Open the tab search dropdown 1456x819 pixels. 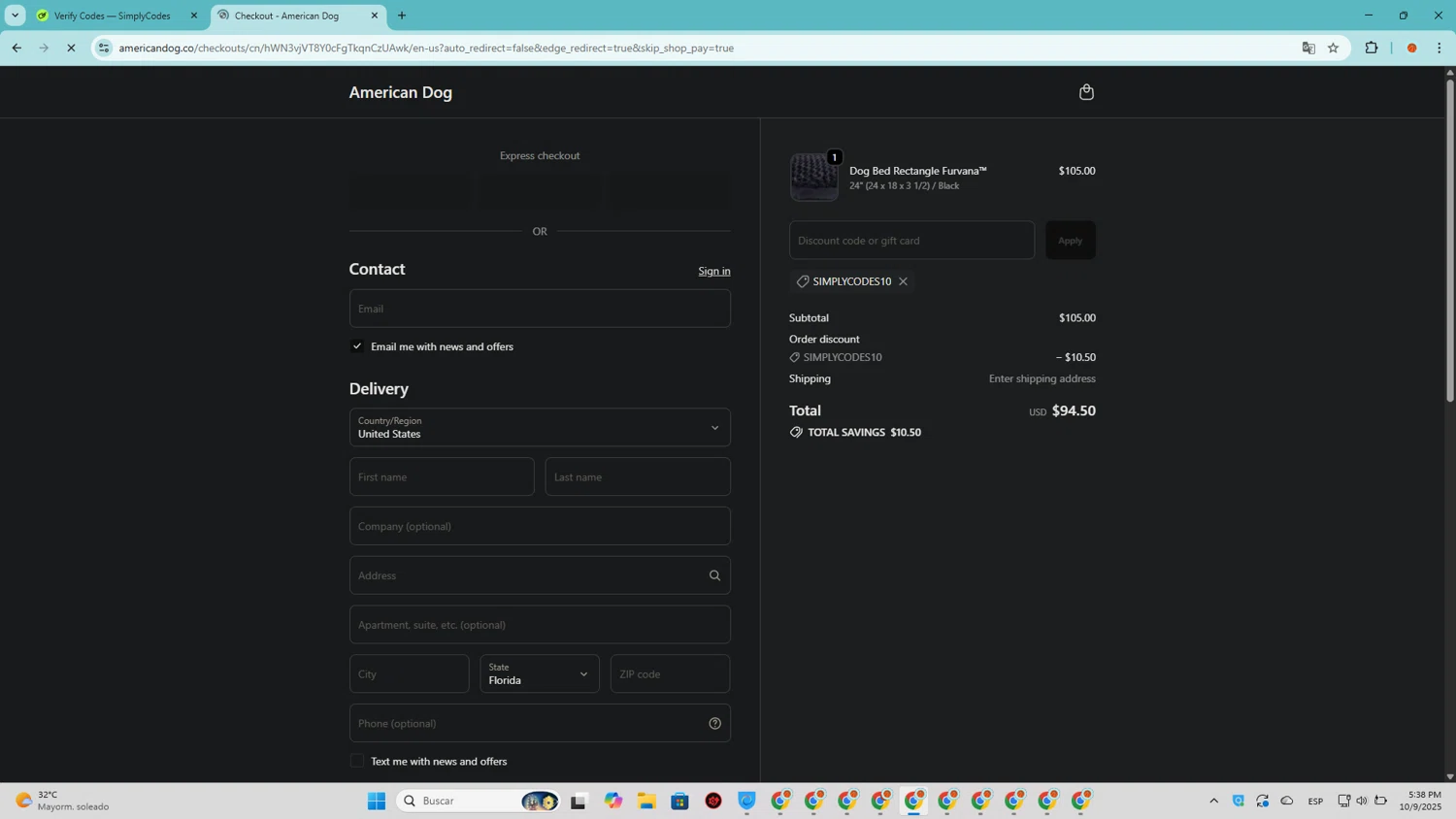click(x=15, y=16)
